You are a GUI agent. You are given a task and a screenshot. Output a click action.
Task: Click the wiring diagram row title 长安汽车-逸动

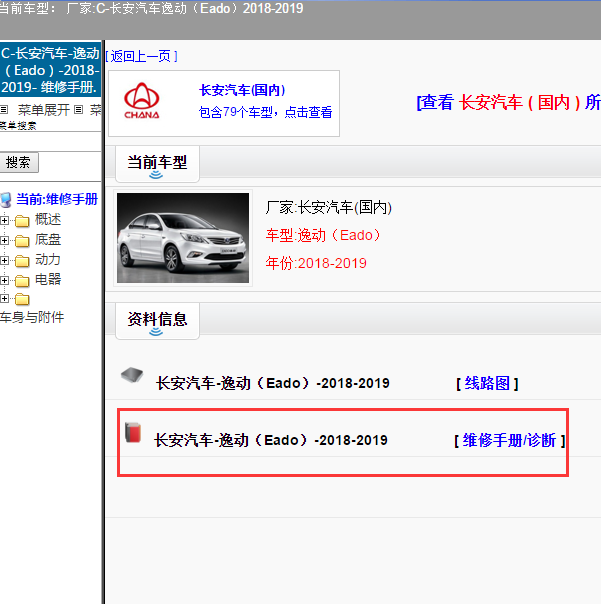point(273,383)
